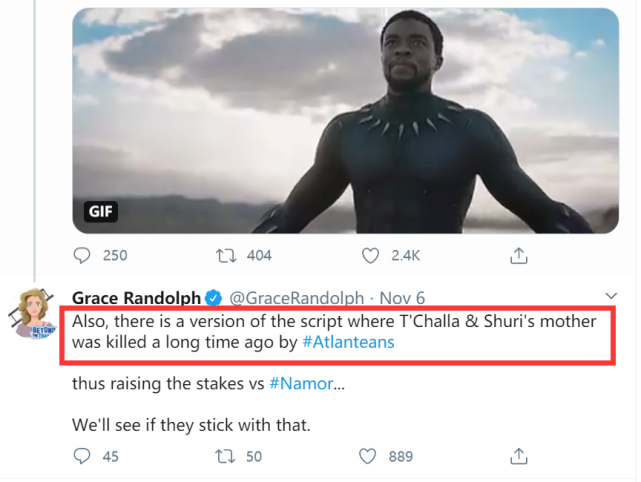The height and width of the screenshot is (482, 641).
Task: Share the Black Panther GIF tweet
Action: (519, 256)
